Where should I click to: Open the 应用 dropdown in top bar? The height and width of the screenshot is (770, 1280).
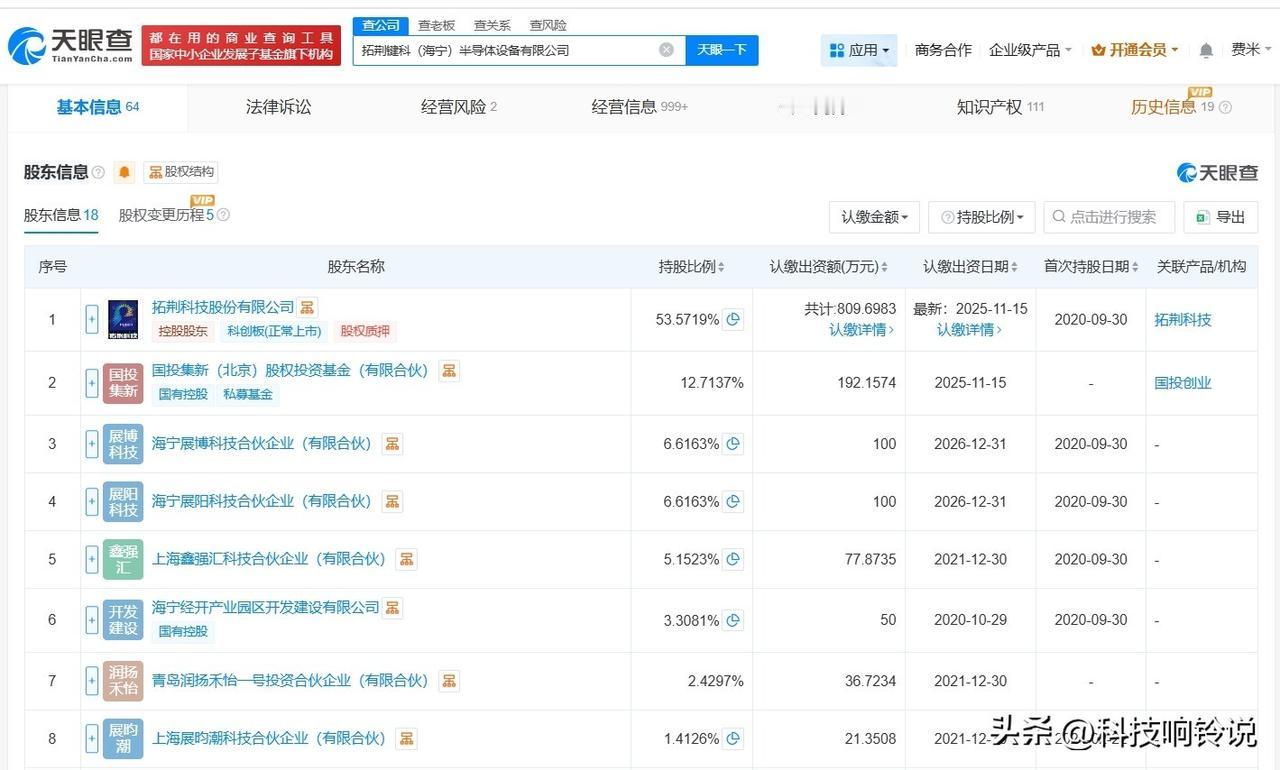tap(859, 50)
